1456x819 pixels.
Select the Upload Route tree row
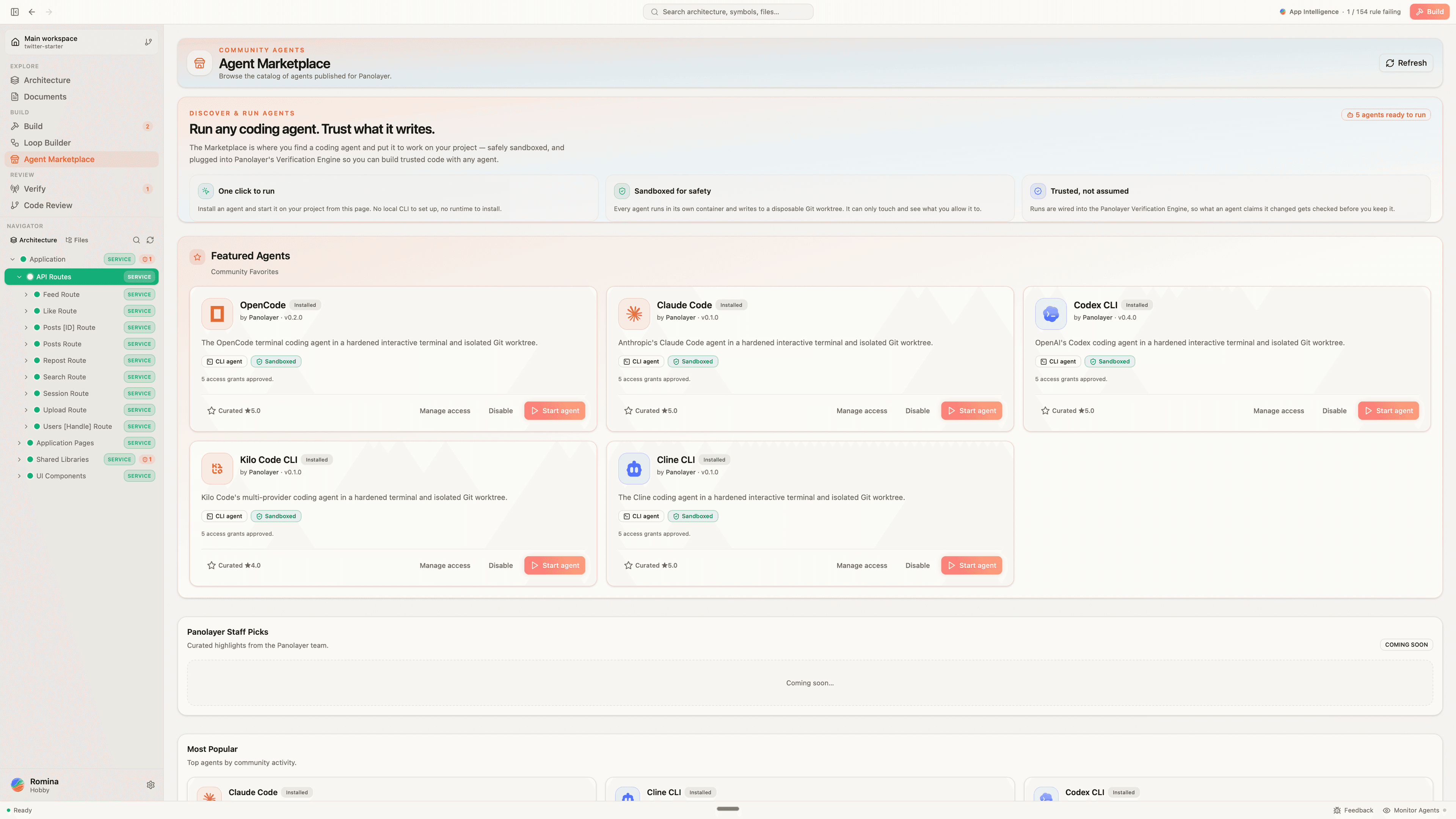coord(82,410)
